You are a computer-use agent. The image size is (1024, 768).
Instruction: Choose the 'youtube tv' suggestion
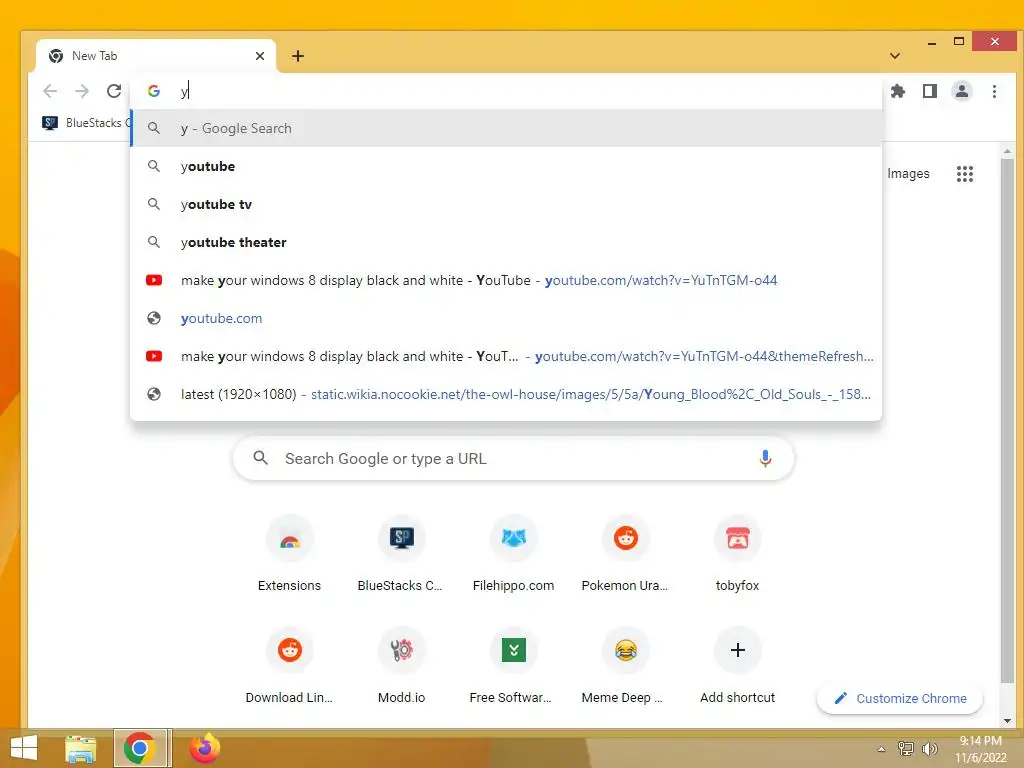click(x=506, y=204)
